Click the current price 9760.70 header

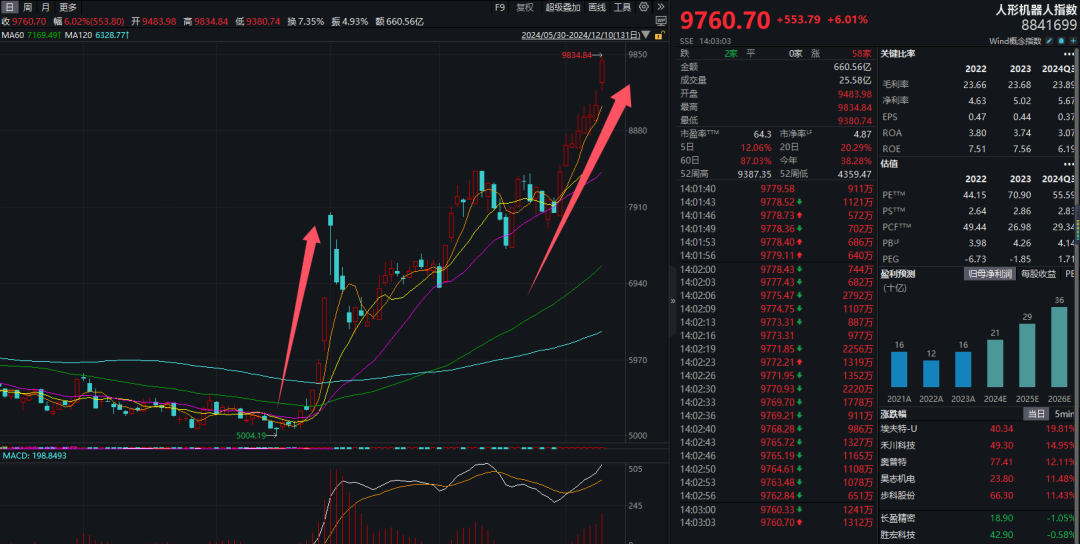point(725,20)
